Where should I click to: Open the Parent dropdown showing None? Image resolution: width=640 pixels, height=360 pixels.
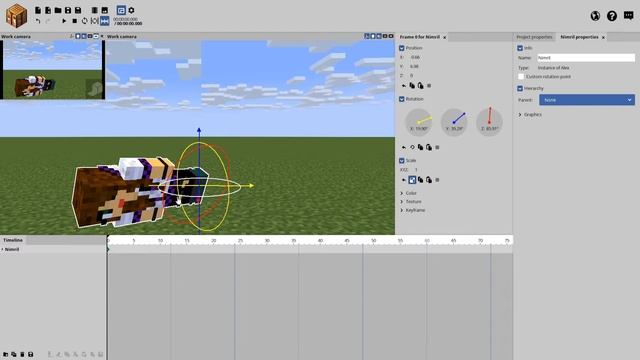[x=587, y=100]
